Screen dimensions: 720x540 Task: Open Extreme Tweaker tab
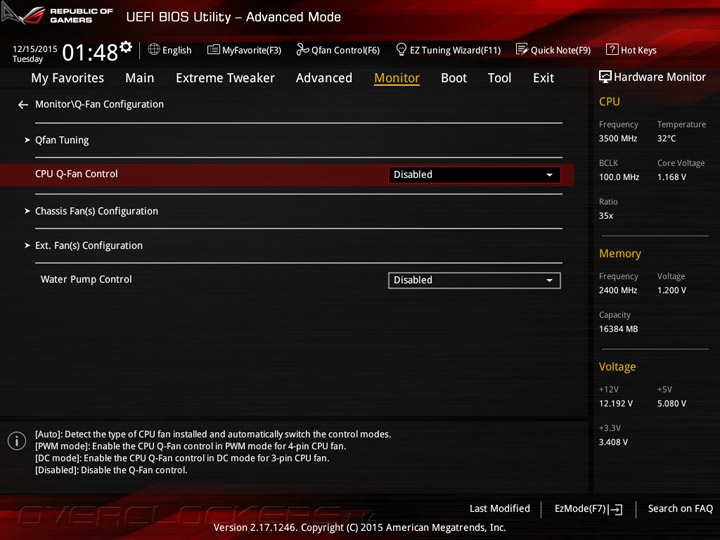pos(225,78)
